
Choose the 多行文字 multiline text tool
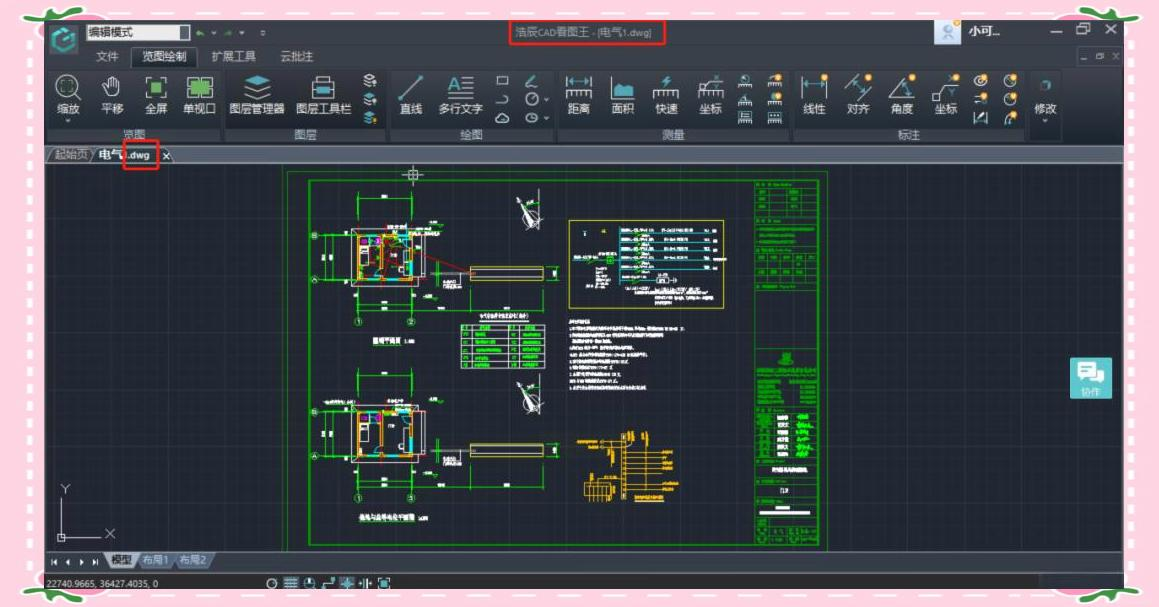coord(460,94)
